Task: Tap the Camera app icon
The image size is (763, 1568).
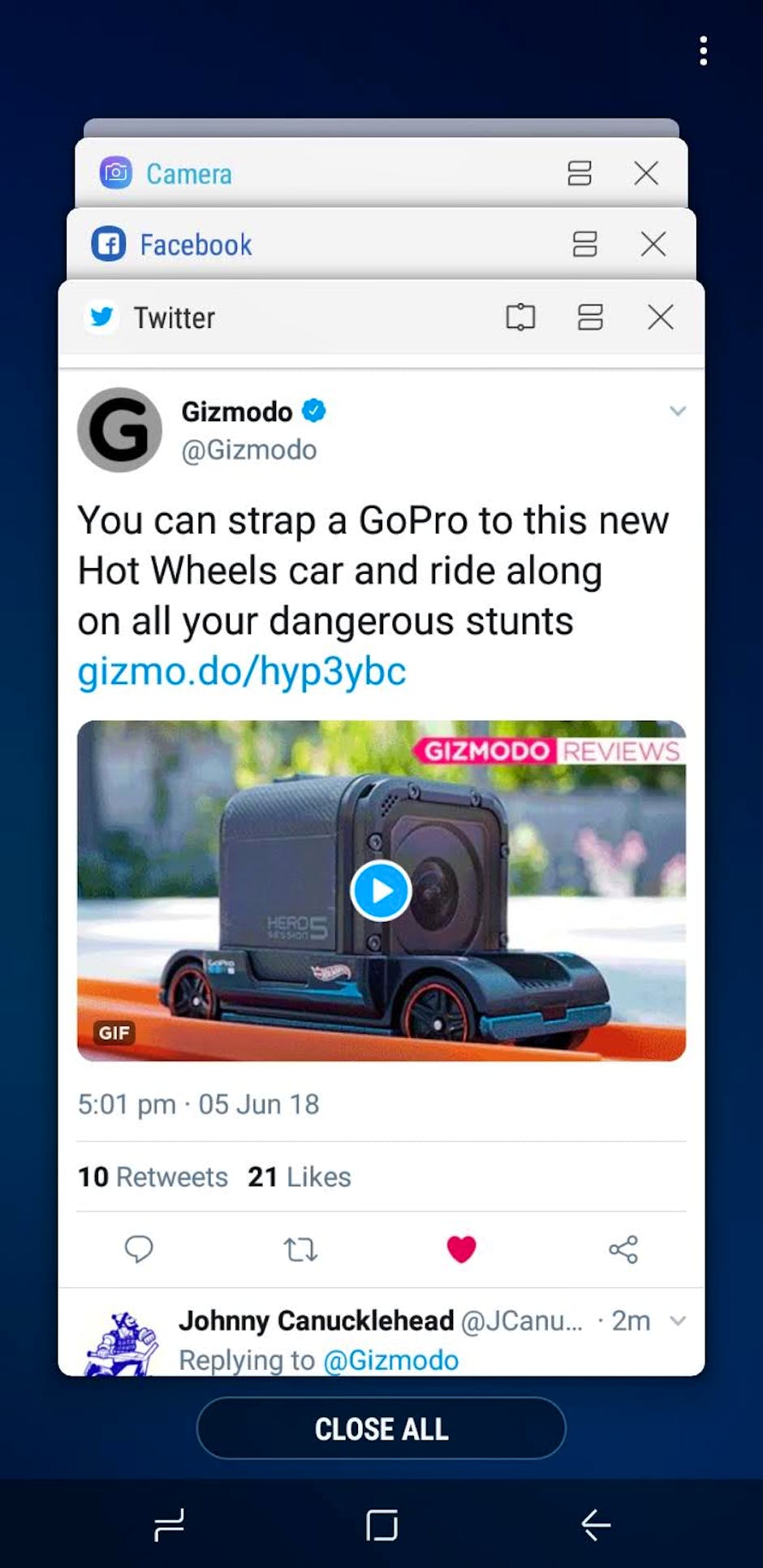Action: [x=115, y=173]
